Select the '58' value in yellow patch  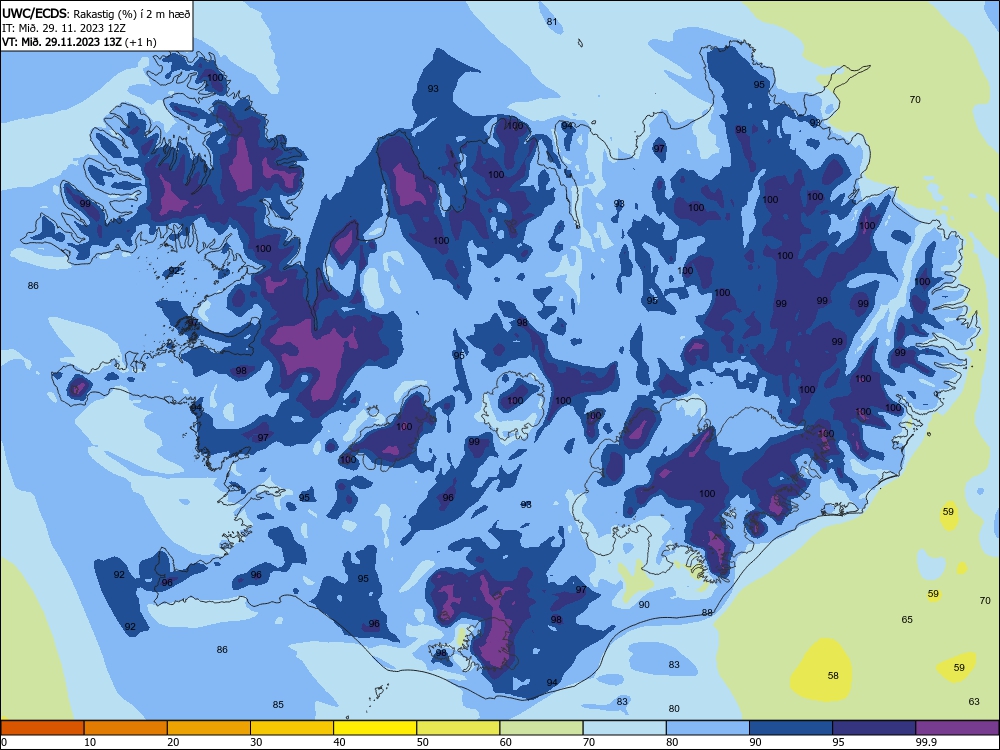coord(833,675)
